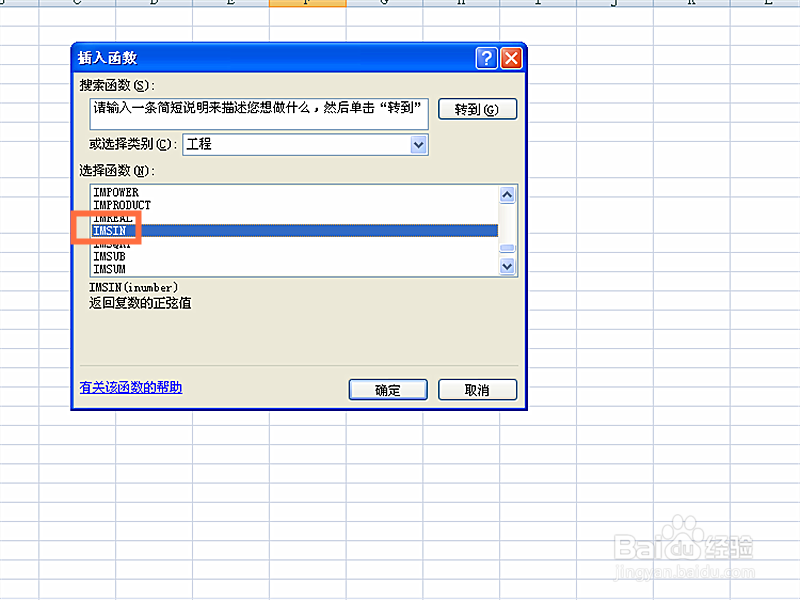
Task: Select IMSUM in the function list
Action: 109,269
